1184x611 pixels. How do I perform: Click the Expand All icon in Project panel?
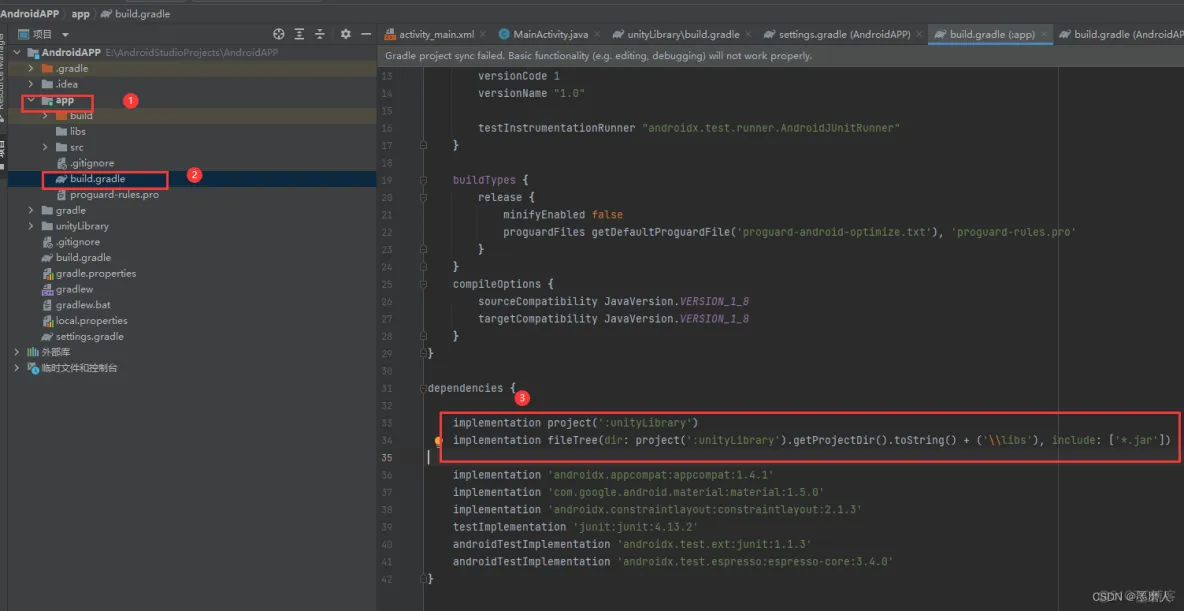300,34
